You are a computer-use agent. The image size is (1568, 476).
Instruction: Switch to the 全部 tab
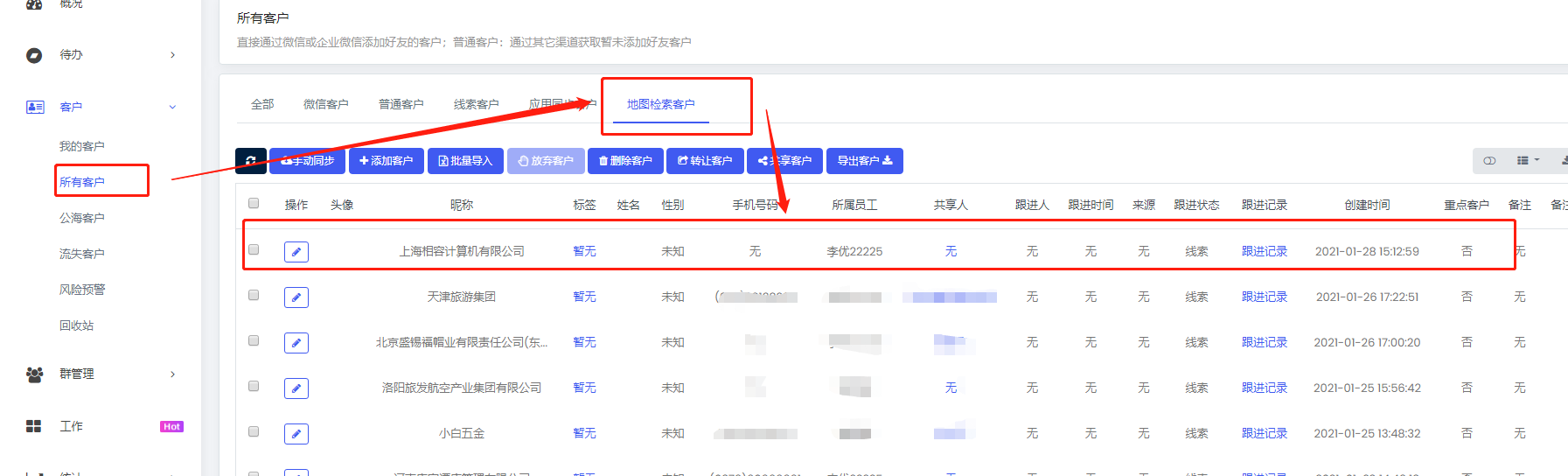pyautogui.click(x=262, y=104)
